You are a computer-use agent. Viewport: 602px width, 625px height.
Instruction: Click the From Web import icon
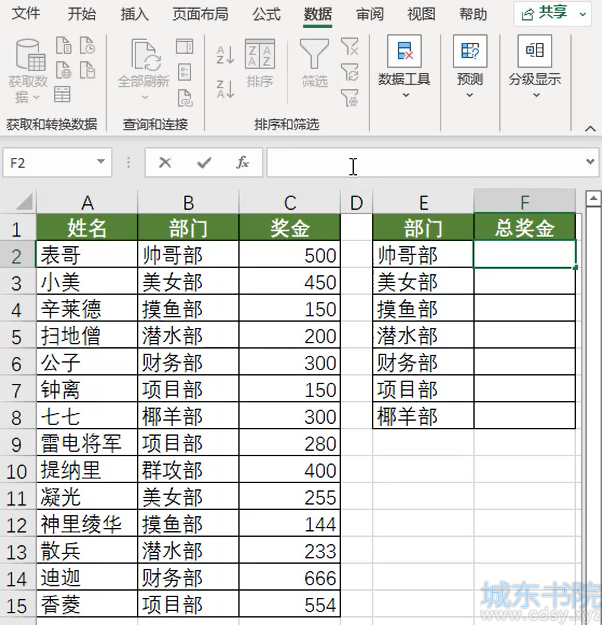[x=63, y=70]
